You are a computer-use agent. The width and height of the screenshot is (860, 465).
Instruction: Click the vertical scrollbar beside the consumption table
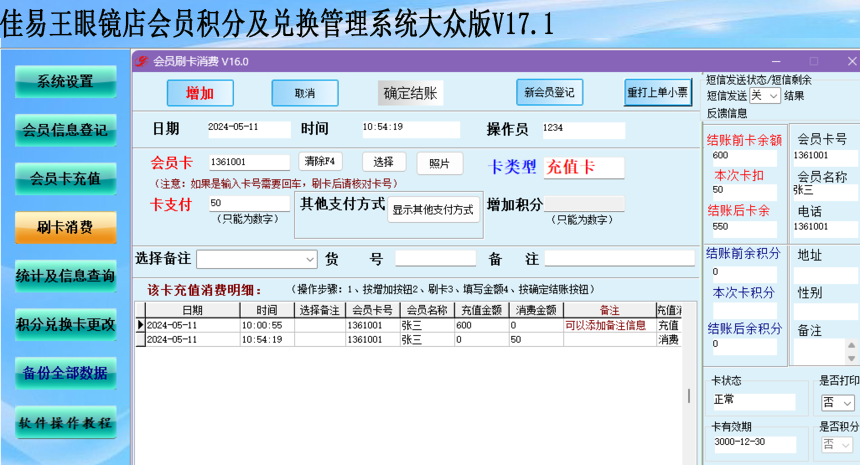click(689, 395)
